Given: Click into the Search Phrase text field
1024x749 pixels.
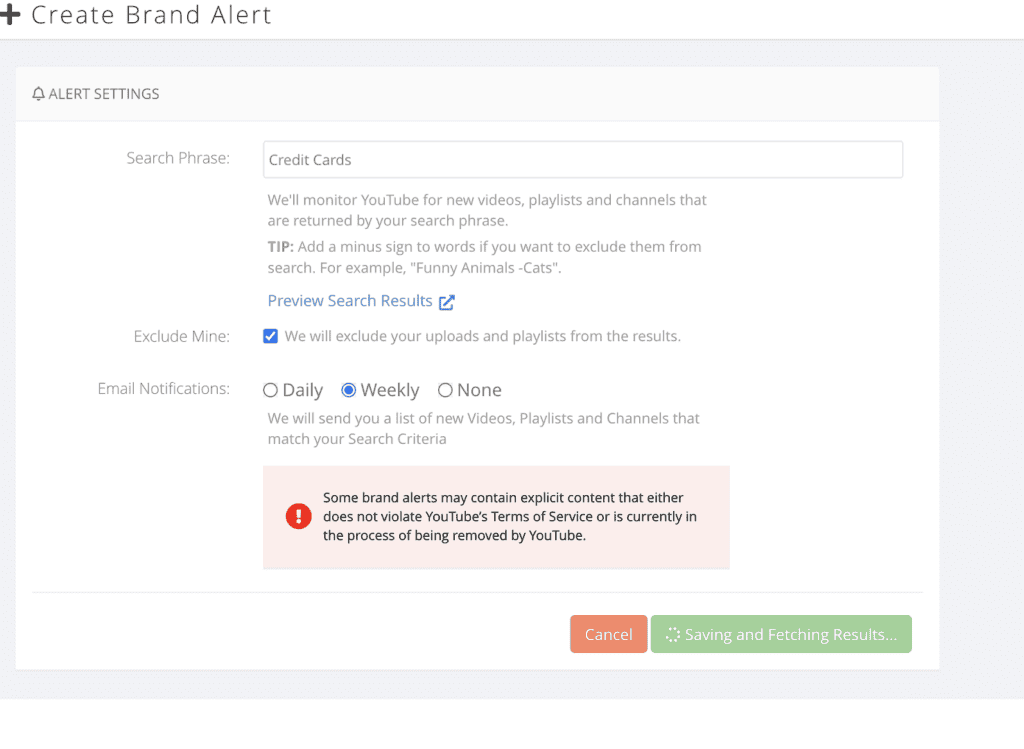Looking at the screenshot, I should (582, 160).
